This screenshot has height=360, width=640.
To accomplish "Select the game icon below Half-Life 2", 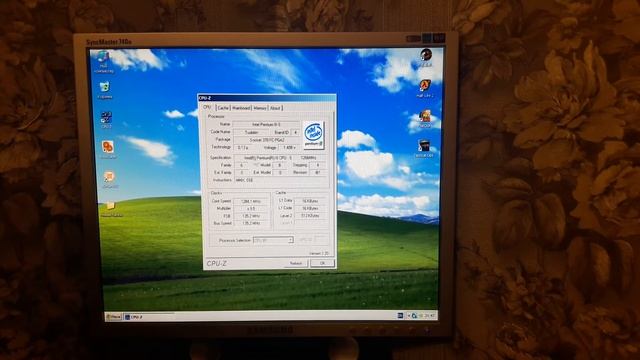I will pyautogui.click(x=425, y=116).
